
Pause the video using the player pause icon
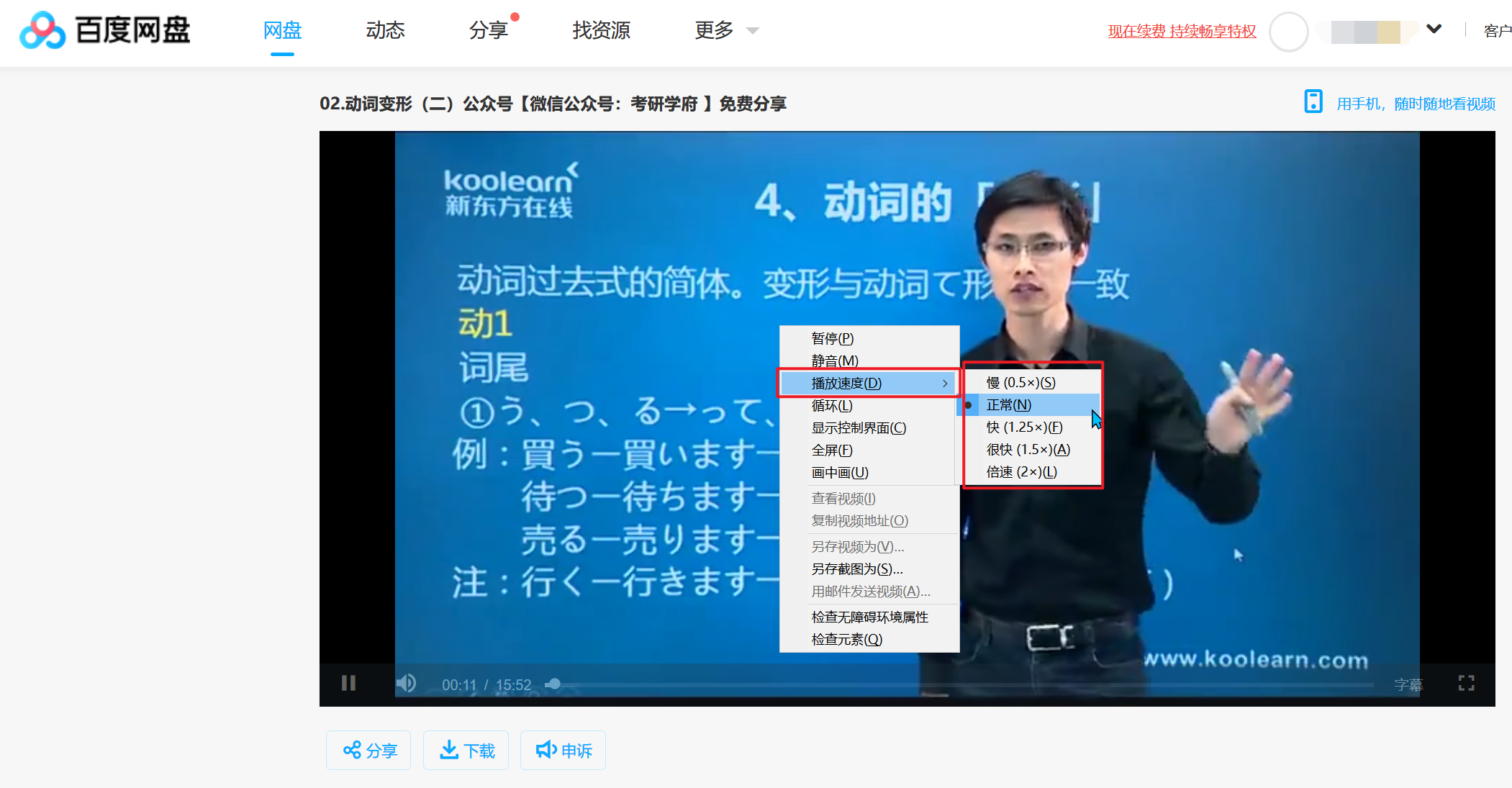[348, 683]
